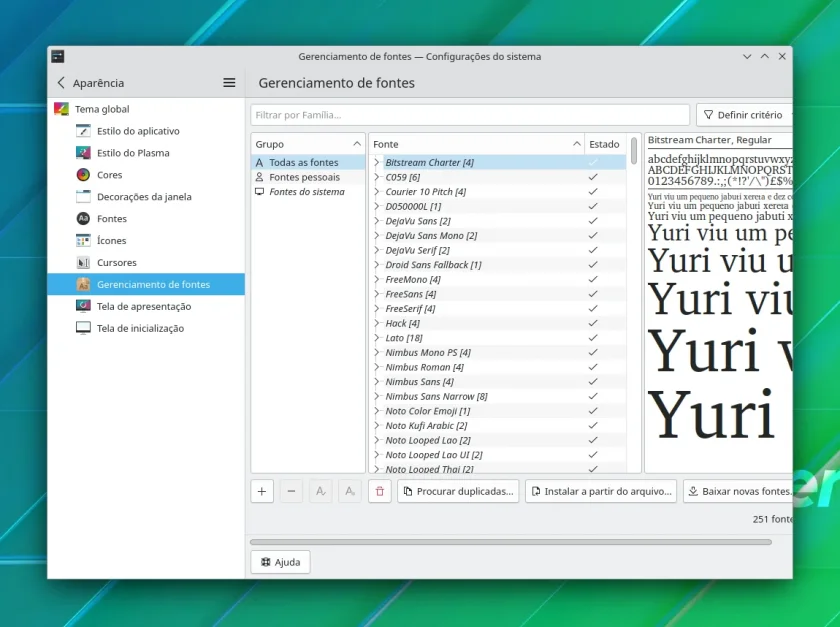The height and width of the screenshot is (627, 840).
Task: Open the Cores color wheel icon
Action: click(x=83, y=175)
